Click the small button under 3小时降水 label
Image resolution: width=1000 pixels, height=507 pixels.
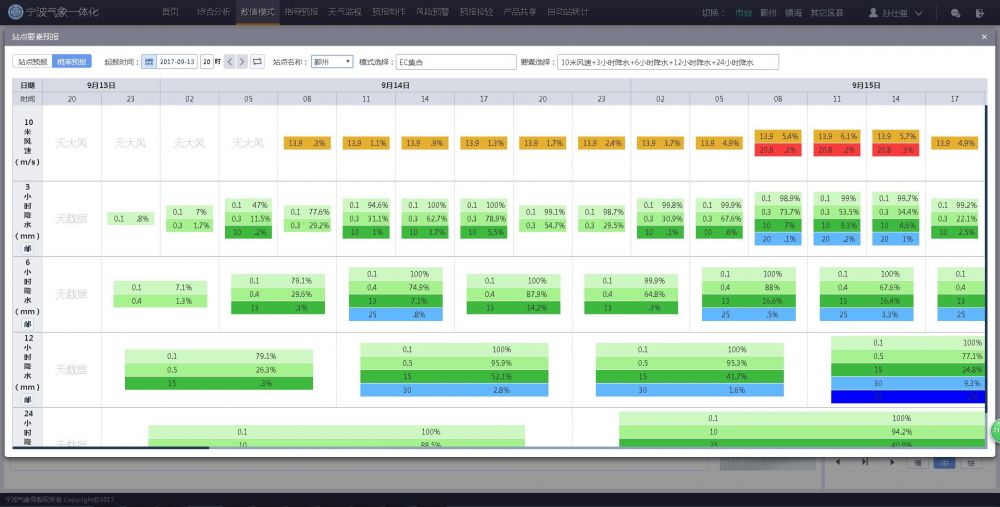pos(27,248)
